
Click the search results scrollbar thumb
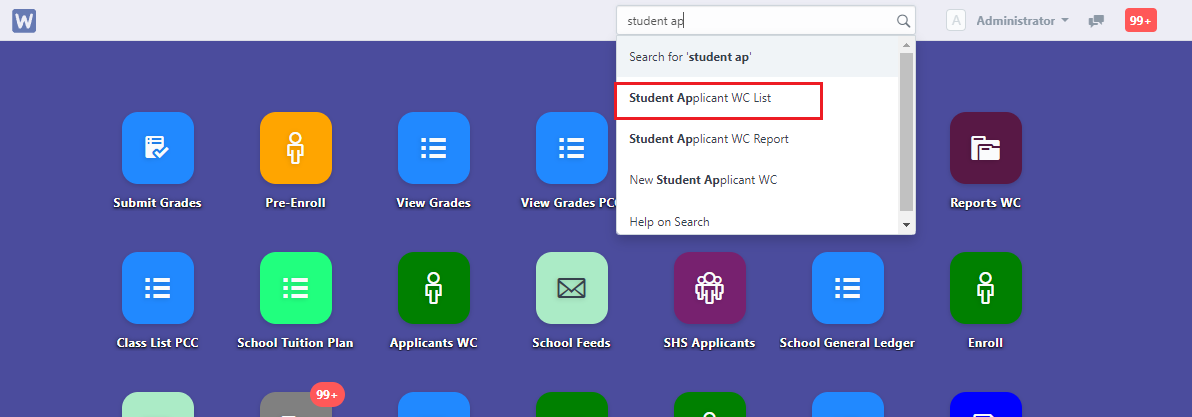(906, 132)
